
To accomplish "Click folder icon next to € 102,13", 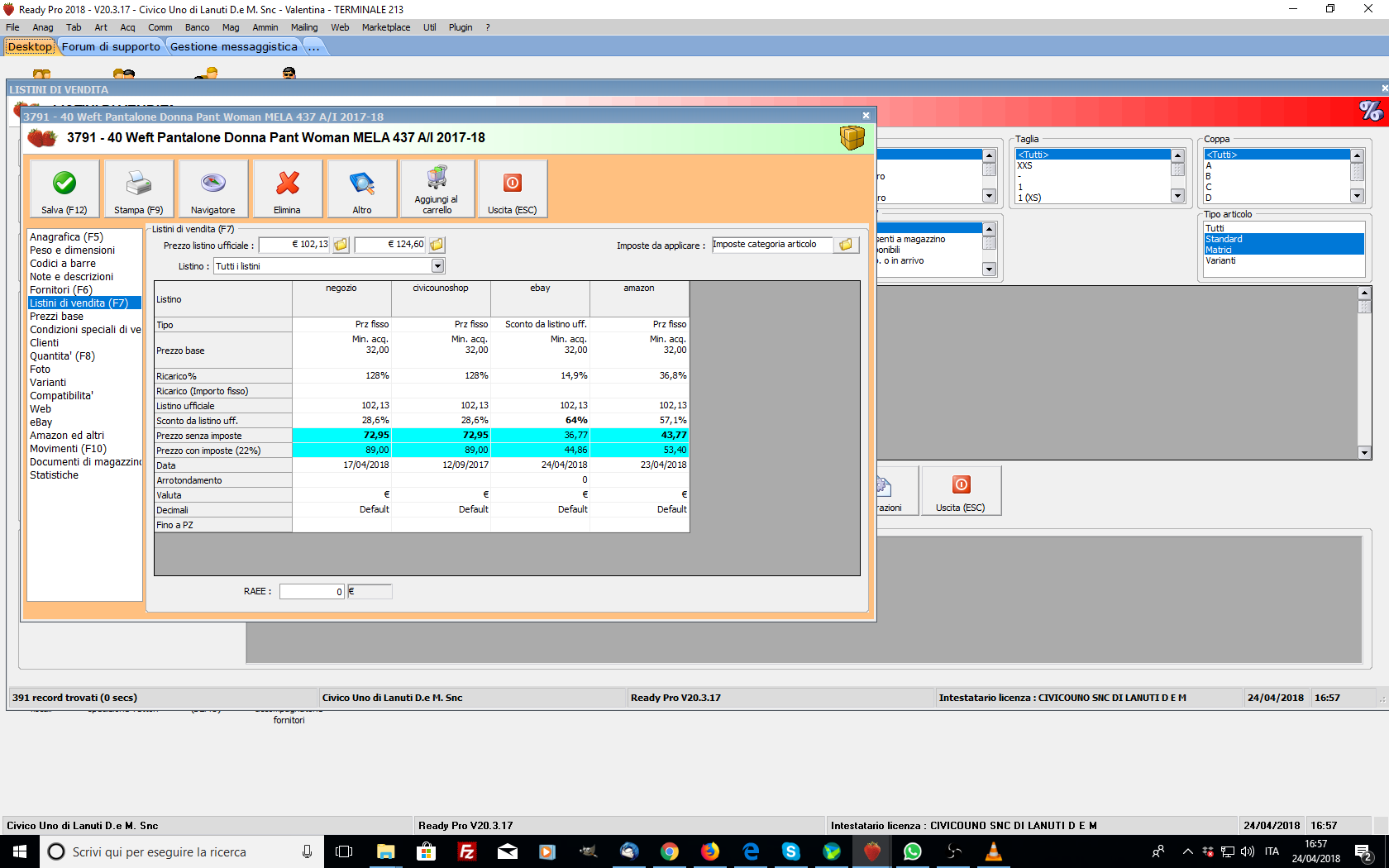I will click(341, 245).
